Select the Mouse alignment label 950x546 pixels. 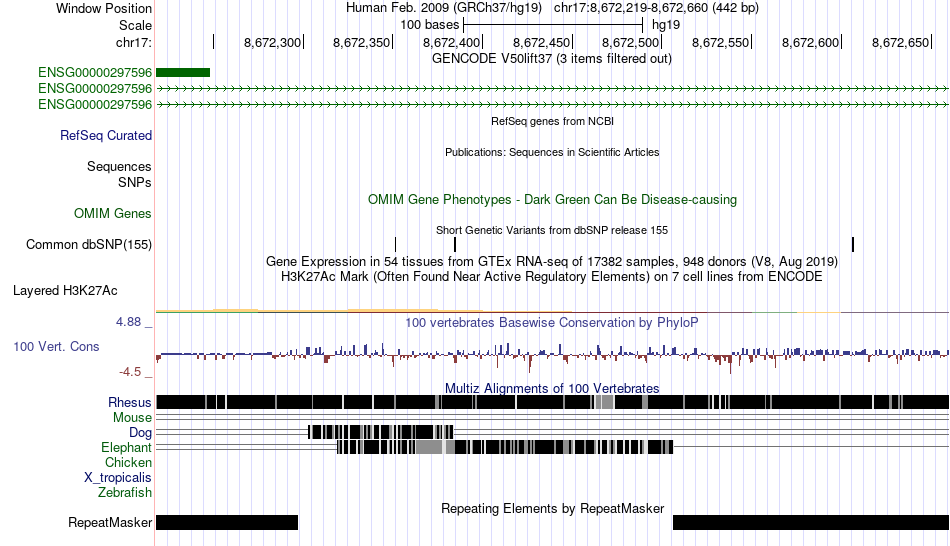click(131, 418)
